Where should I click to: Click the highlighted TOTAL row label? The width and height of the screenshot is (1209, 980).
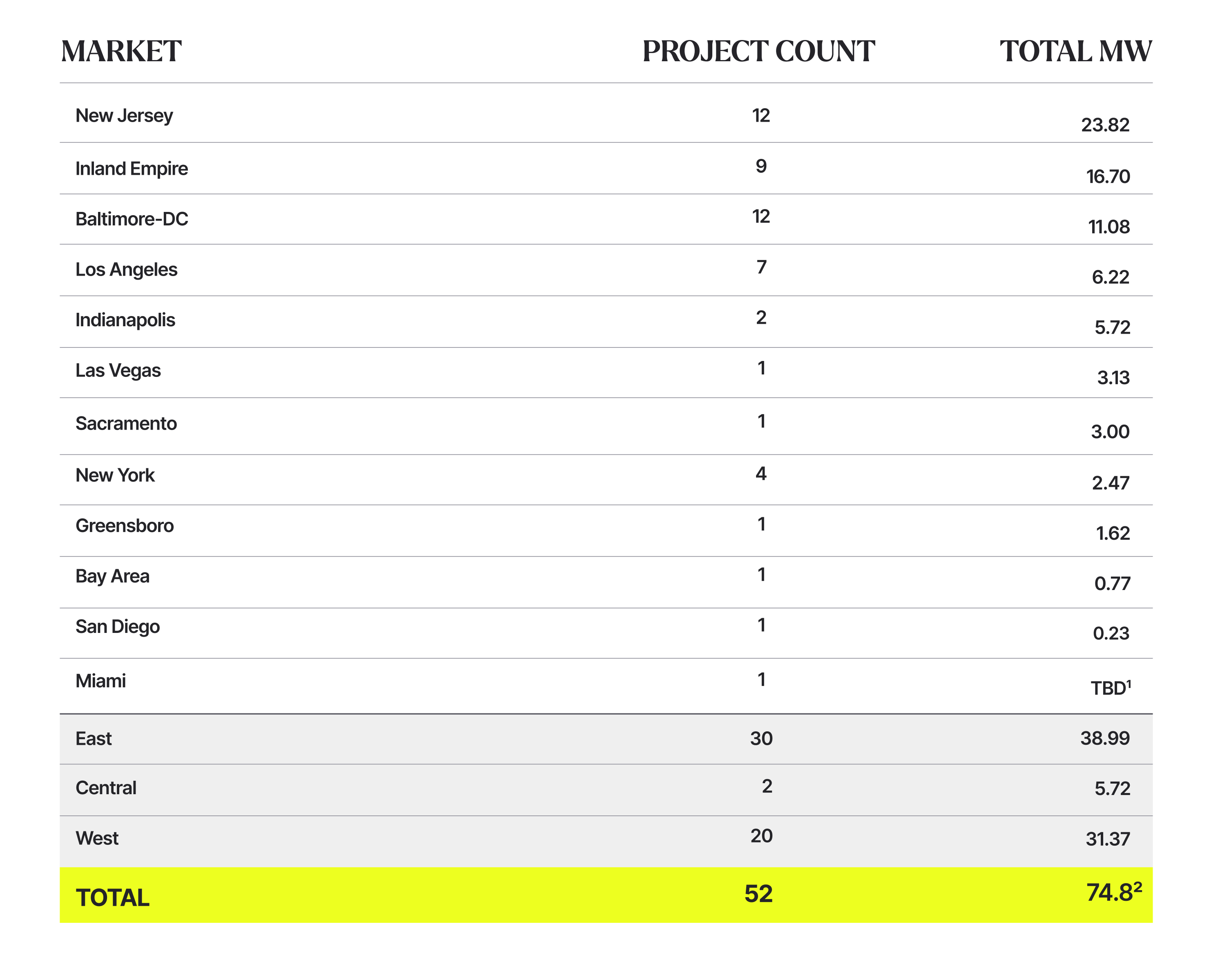[112, 898]
